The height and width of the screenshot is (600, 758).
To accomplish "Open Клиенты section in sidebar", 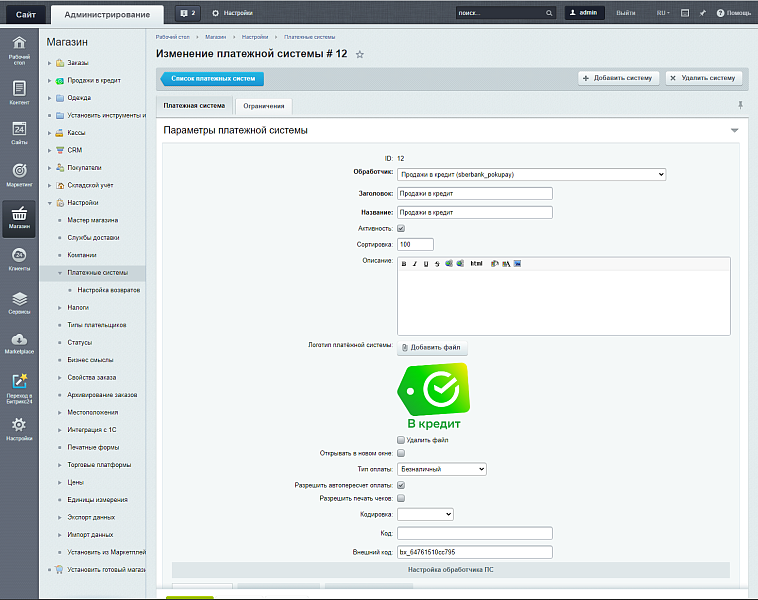I will [x=19, y=260].
